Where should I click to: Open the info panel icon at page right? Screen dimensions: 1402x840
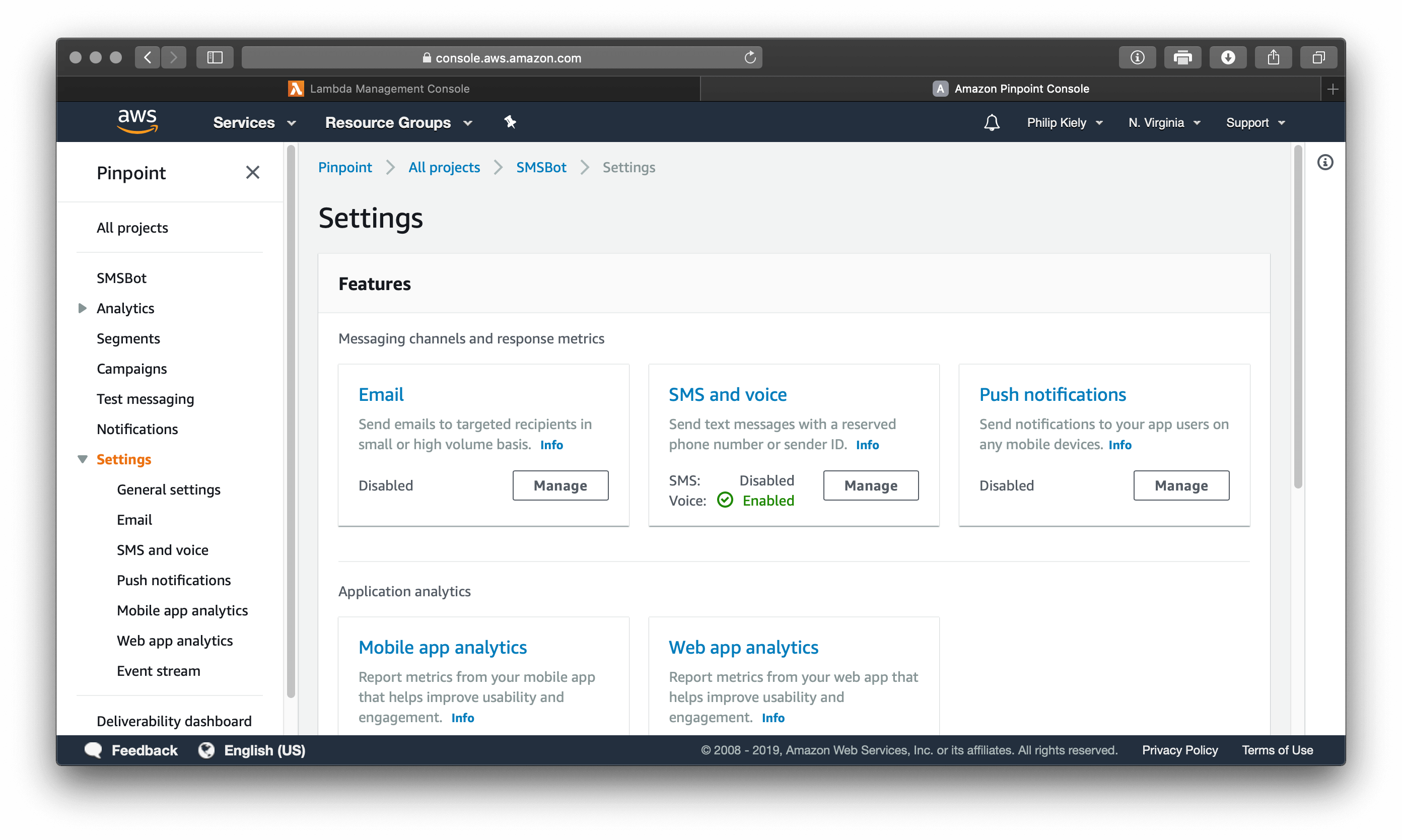1324,163
